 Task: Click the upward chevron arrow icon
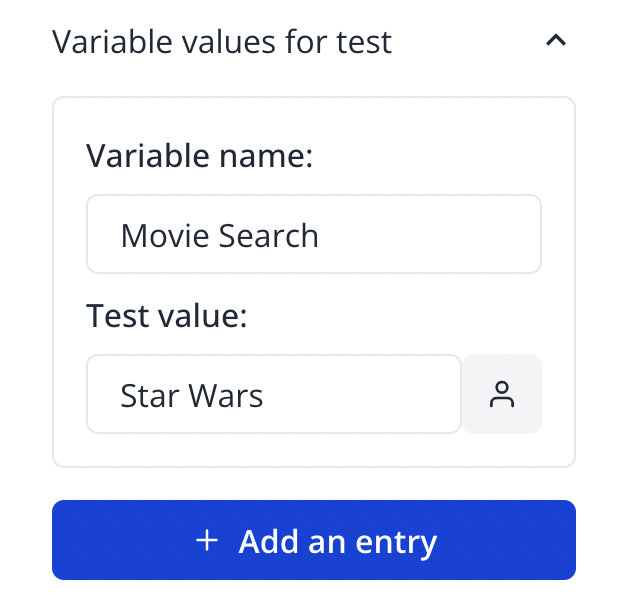(556, 42)
